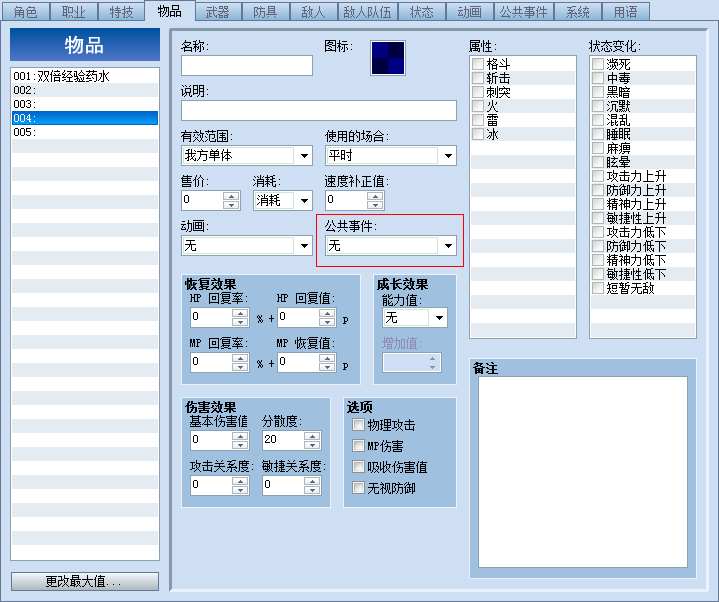Image resolution: width=719 pixels, height=602 pixels.
Task: Toggle the 睡眠 state change box
Action: pos(598,134)
